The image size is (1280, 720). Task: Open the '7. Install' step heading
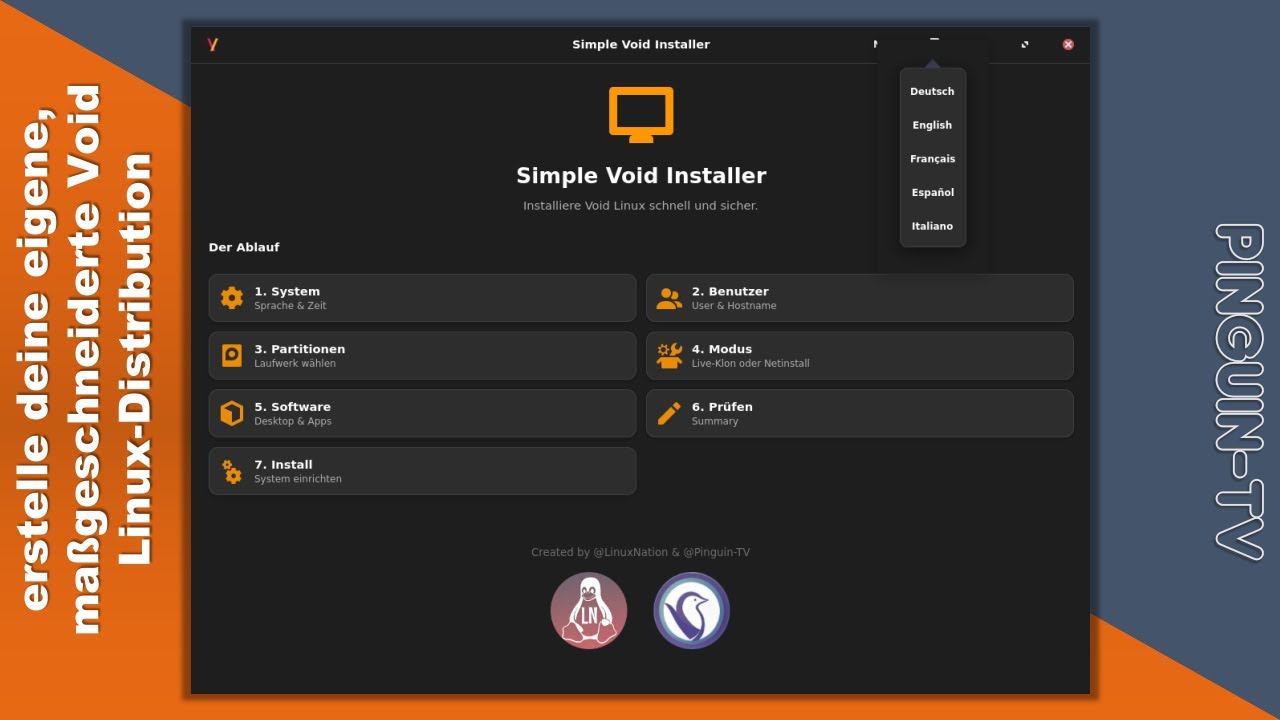pyautogui.click(x=283, y=464)
